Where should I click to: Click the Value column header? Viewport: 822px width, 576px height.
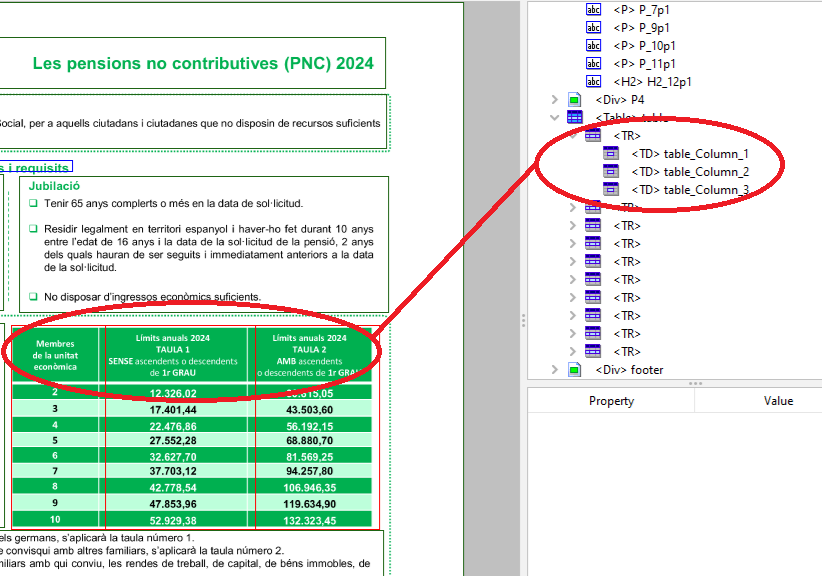tap(778, 400)
